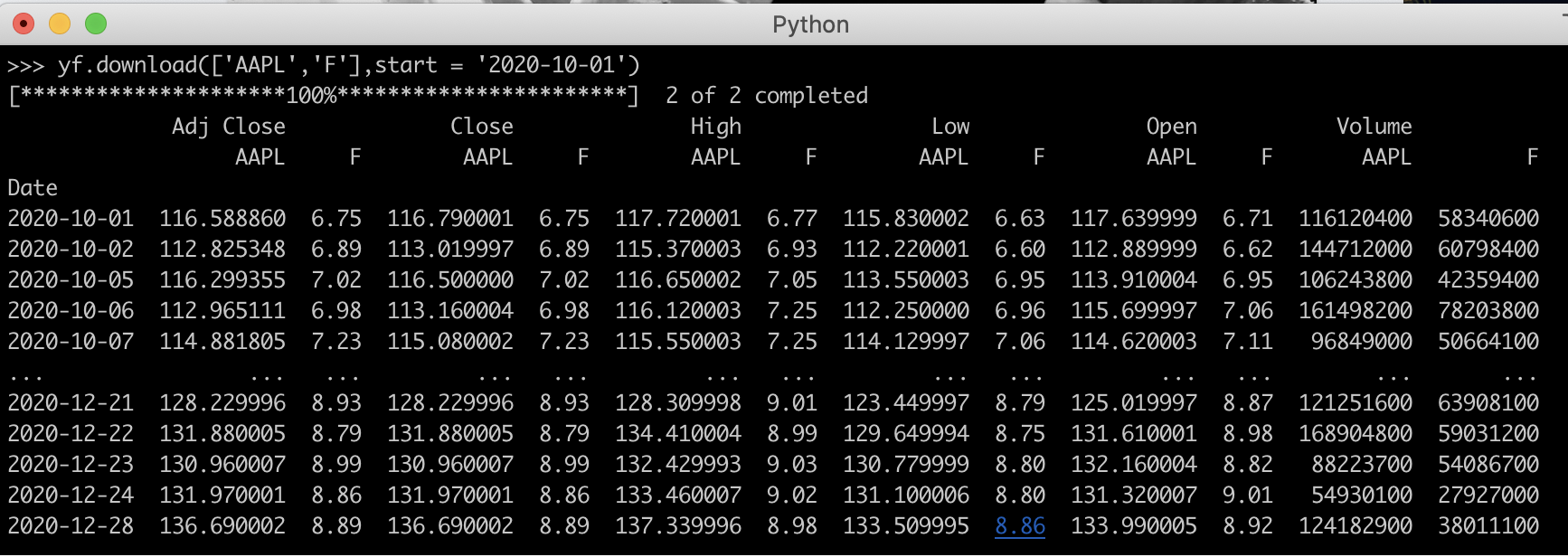The height and width of the screenshot is (557, 1568).
Task: Click the High value 115.370003
Action: coord(678,250)
